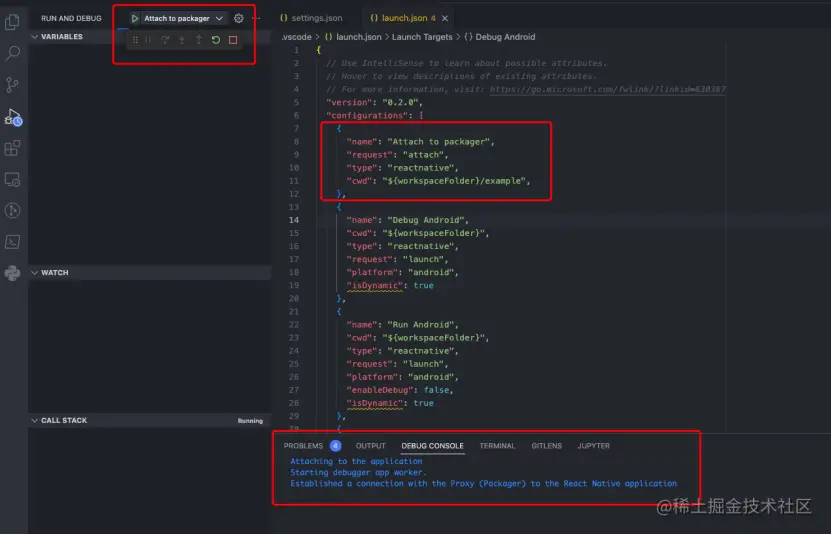Screen dimensions: 831x535
Task: Grab the debug toolbar drag handle
Action: [x=135, y=40]
